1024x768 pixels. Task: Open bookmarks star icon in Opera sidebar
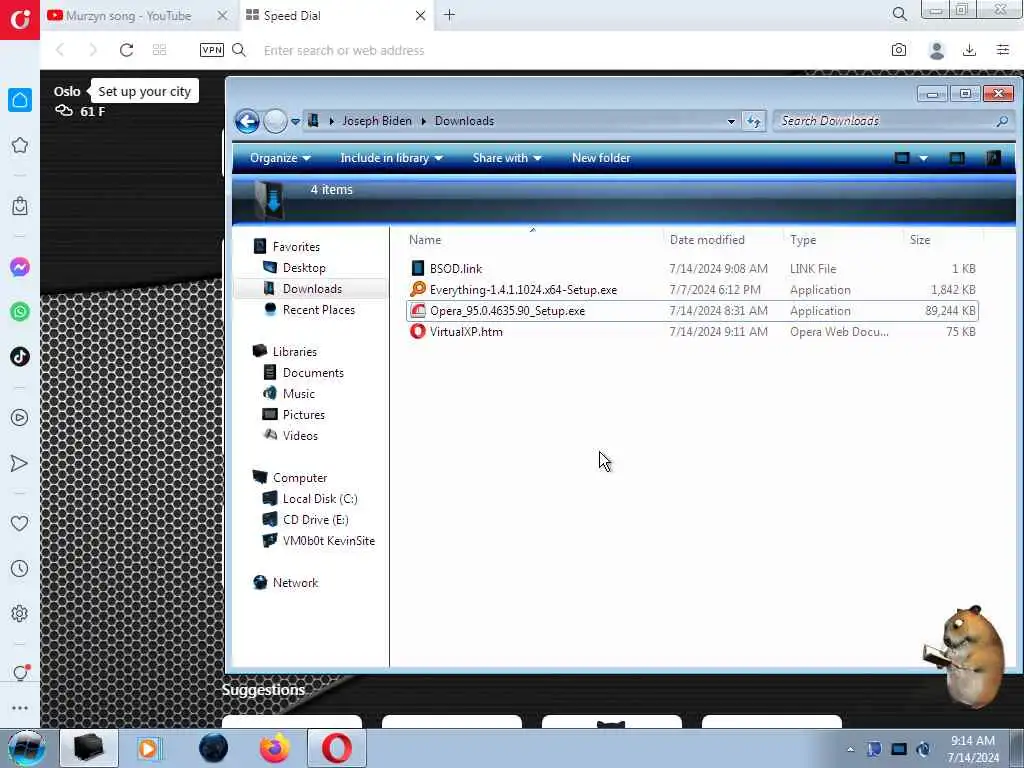pos(20,145)
